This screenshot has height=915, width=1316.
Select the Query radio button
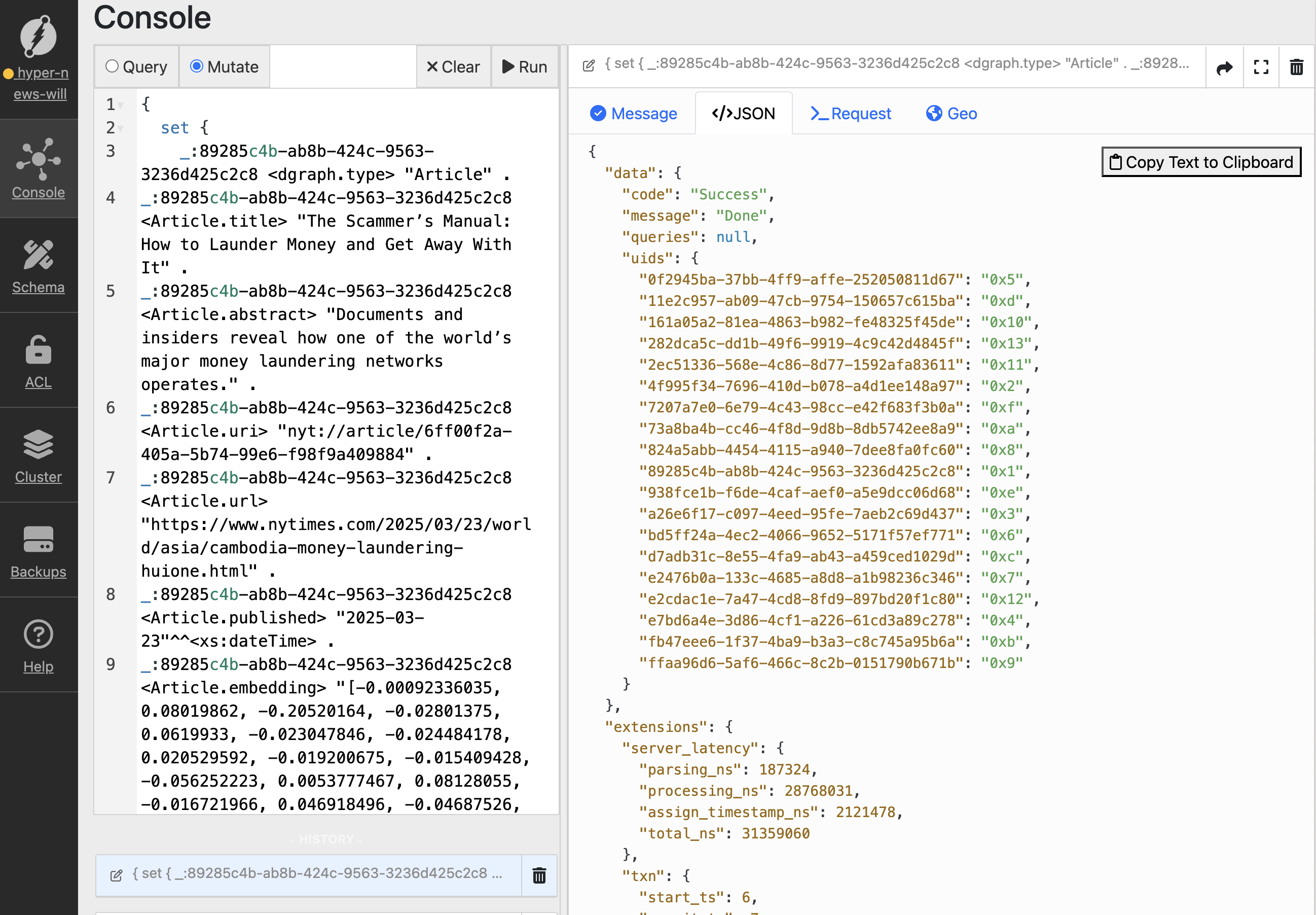point(113,66)
